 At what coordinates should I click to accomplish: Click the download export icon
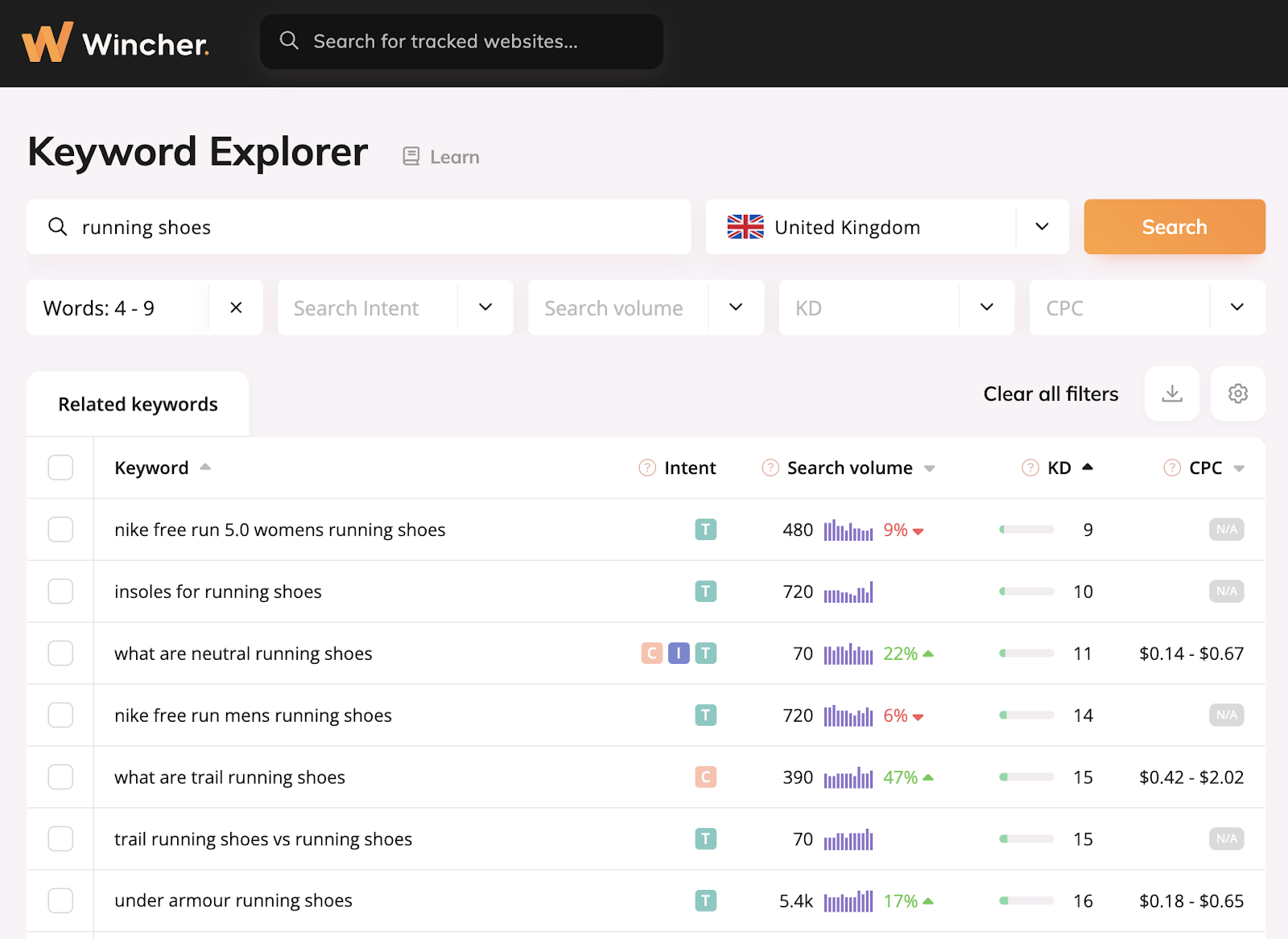coord(1172,393)
